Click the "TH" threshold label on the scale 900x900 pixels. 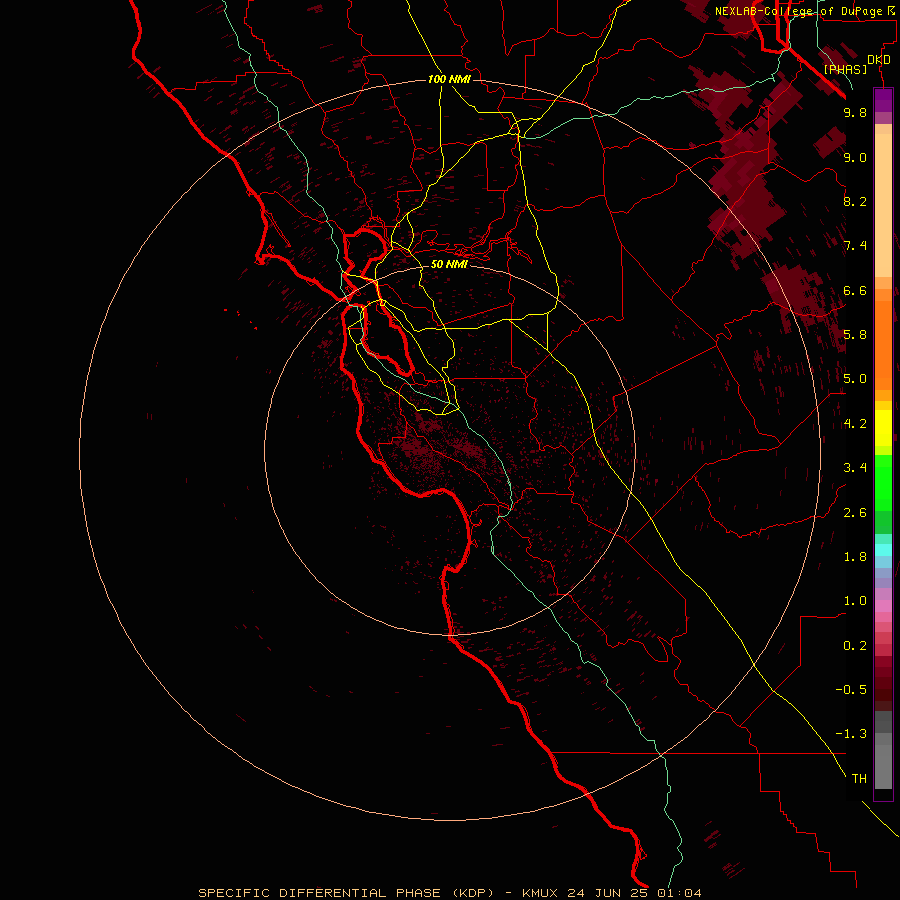(859, 779)
